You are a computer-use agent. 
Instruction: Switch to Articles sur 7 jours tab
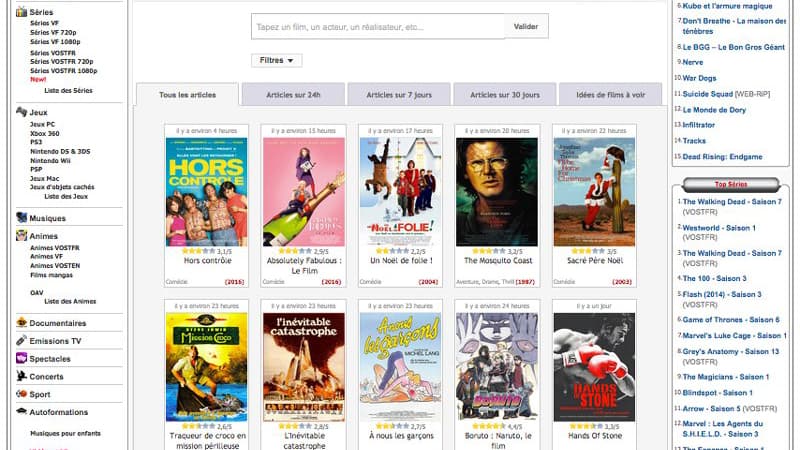[399, 95]
